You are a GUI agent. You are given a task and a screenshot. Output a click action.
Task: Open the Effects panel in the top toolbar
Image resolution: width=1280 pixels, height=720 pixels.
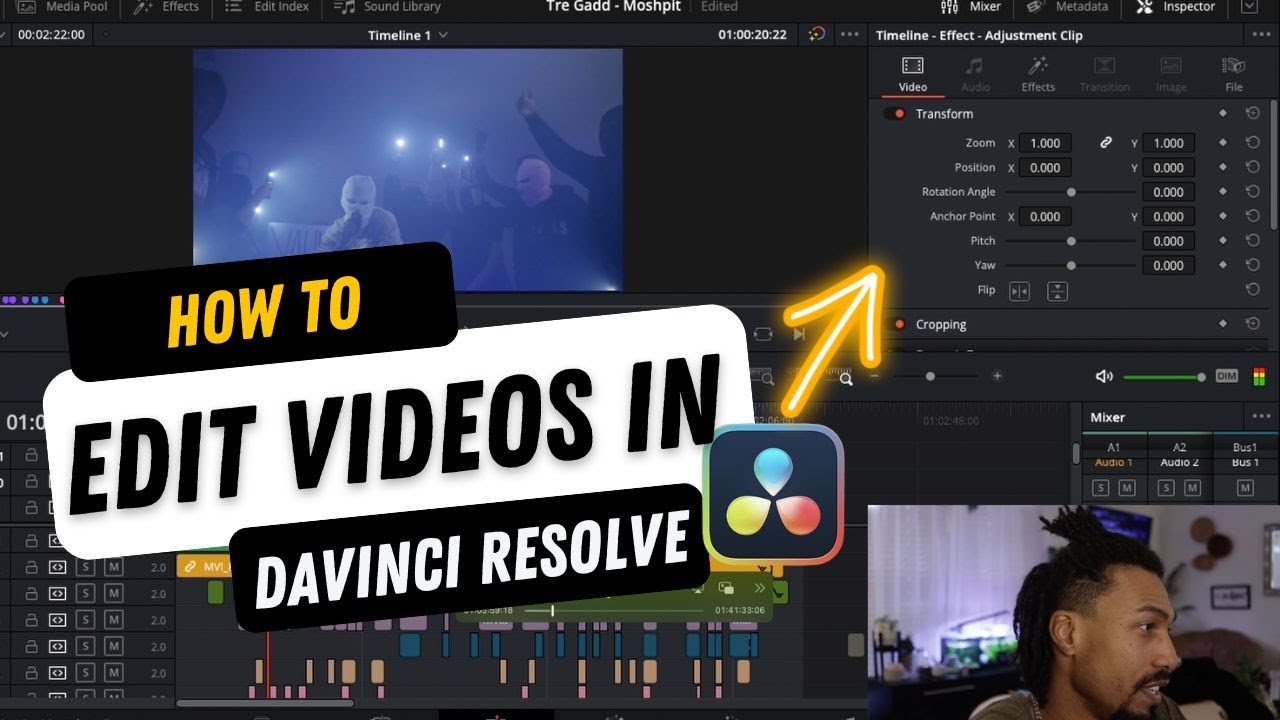coord(167,6)
